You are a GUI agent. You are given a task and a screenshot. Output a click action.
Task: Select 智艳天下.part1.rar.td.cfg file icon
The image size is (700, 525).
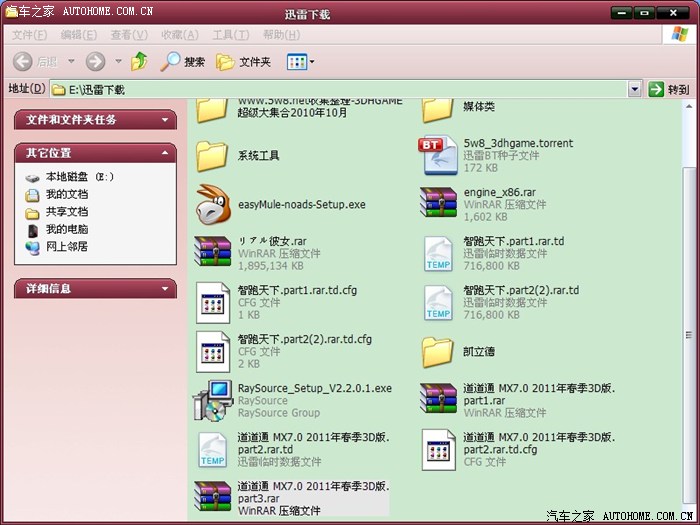point(213,303)
